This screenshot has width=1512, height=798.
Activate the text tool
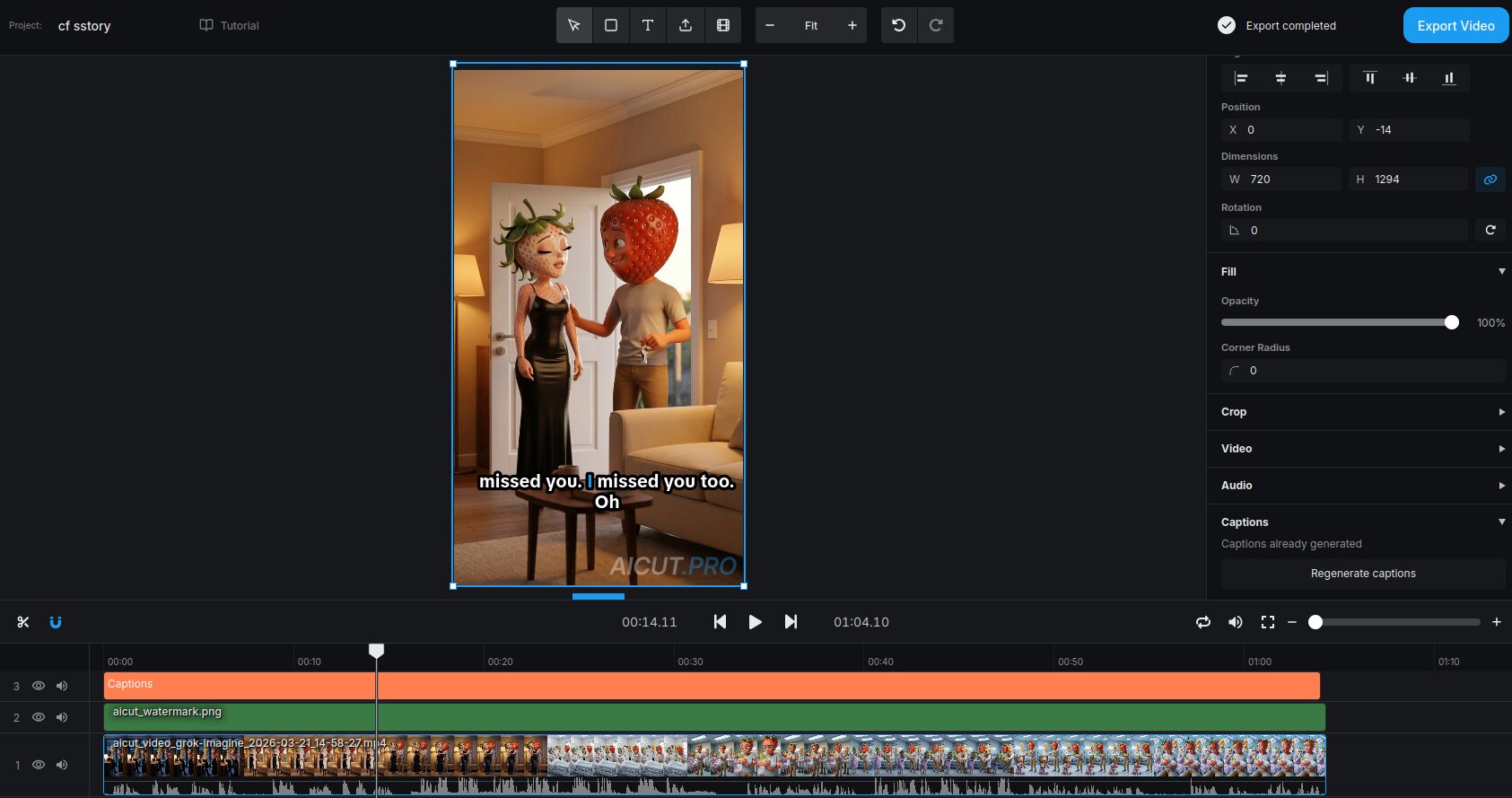(x=648, y=25)
